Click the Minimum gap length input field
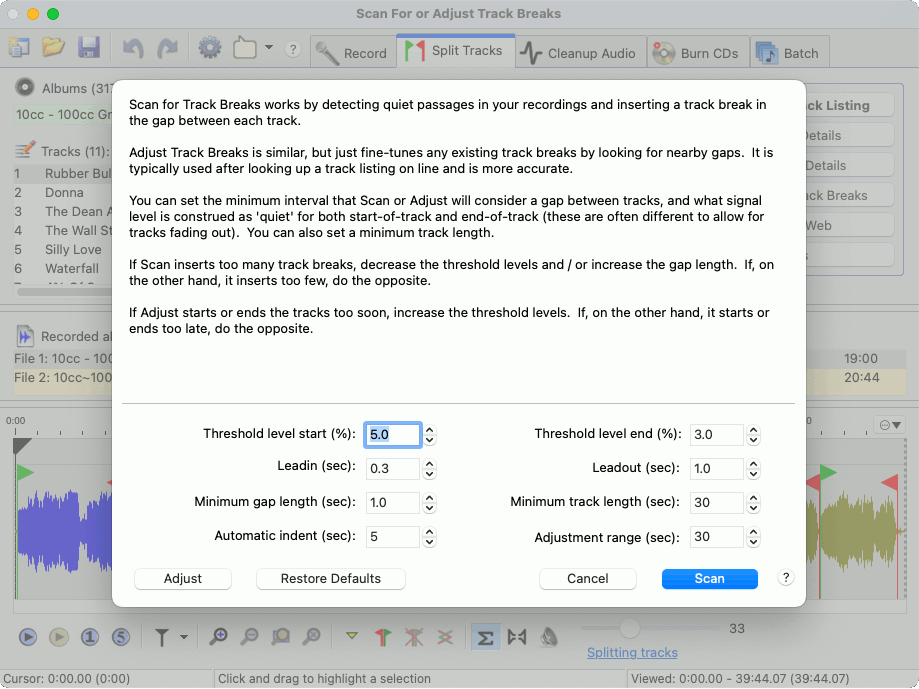Screen dimensions: 919x689 click(392, 502)
